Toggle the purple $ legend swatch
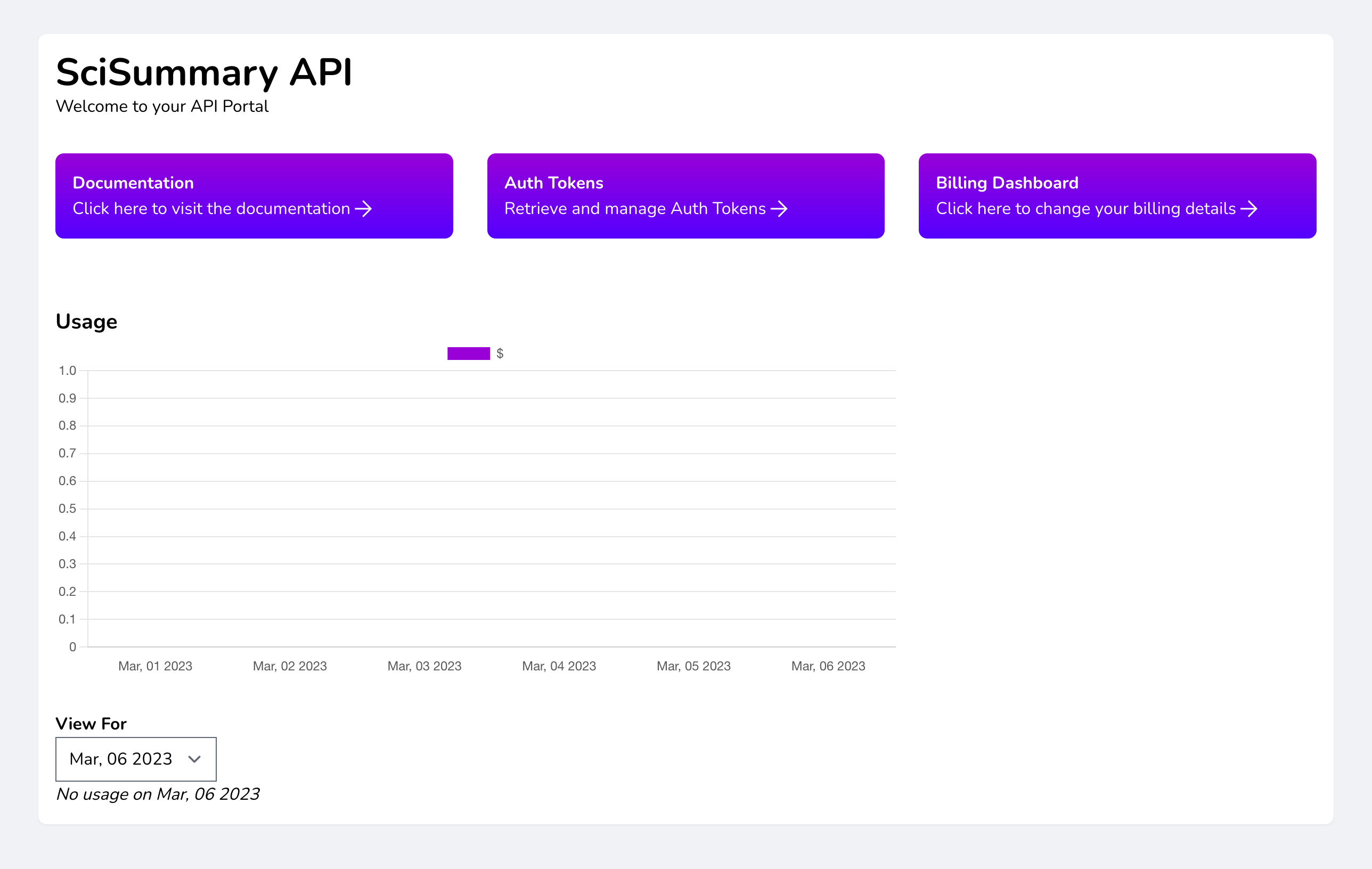The height and width of the screenshot is (869, 1372). click(468, 354)
